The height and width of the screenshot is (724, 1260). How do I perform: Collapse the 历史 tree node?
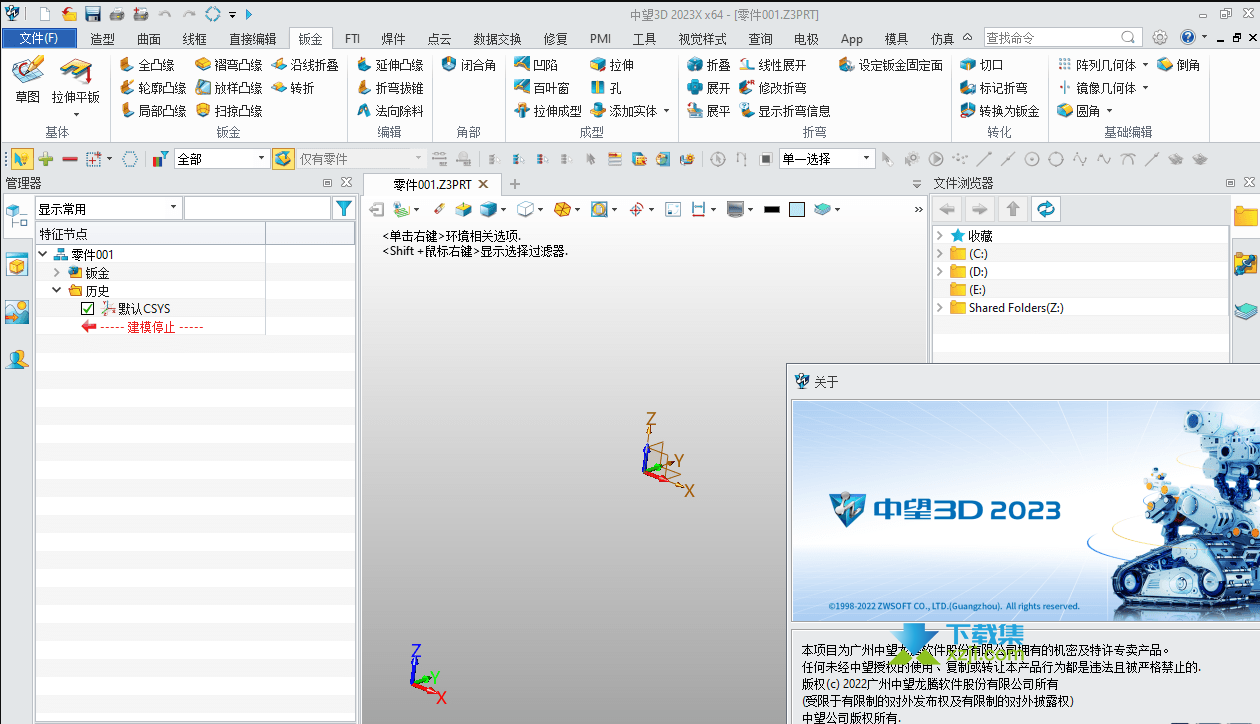point(56,291)
